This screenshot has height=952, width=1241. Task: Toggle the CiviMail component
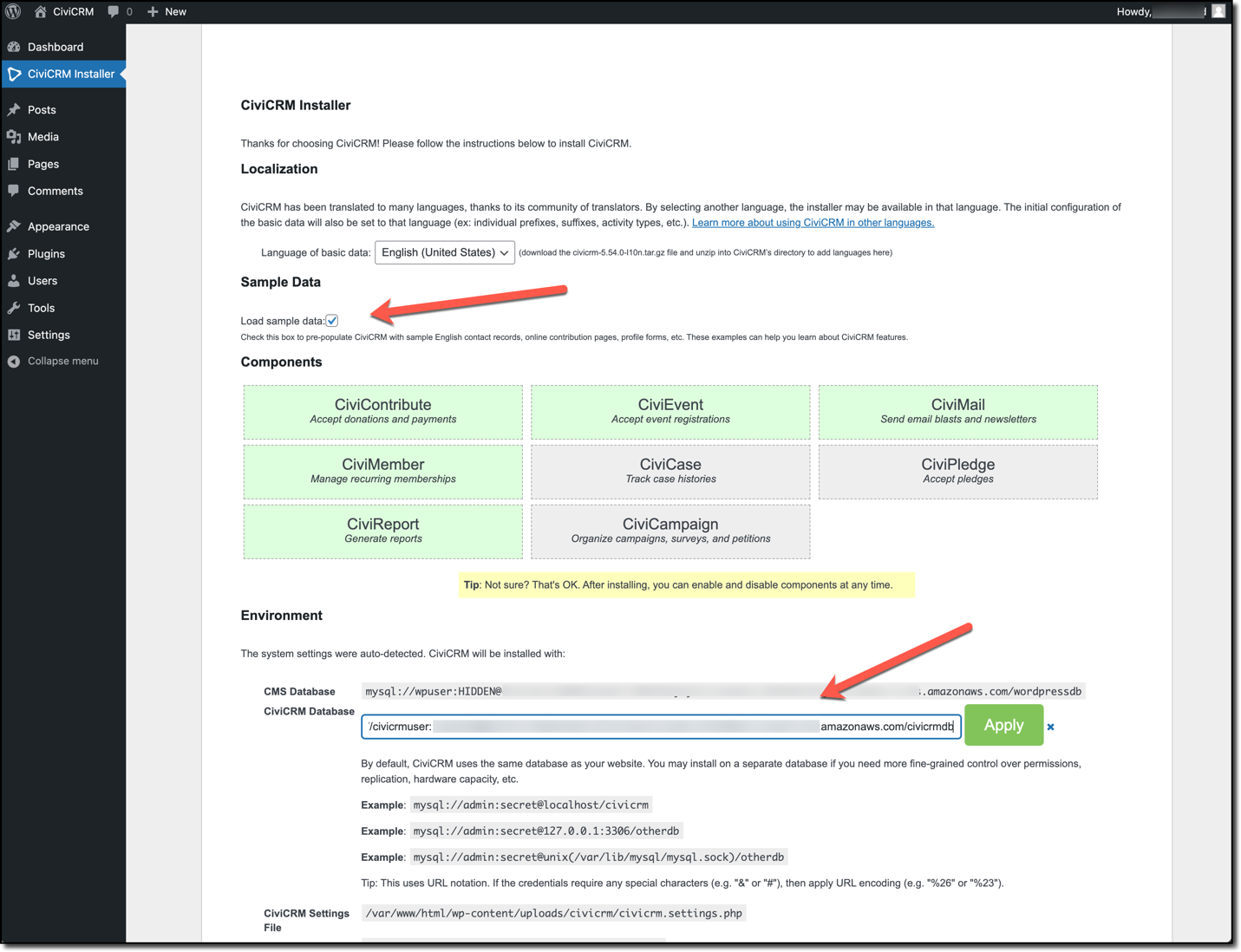958,412
